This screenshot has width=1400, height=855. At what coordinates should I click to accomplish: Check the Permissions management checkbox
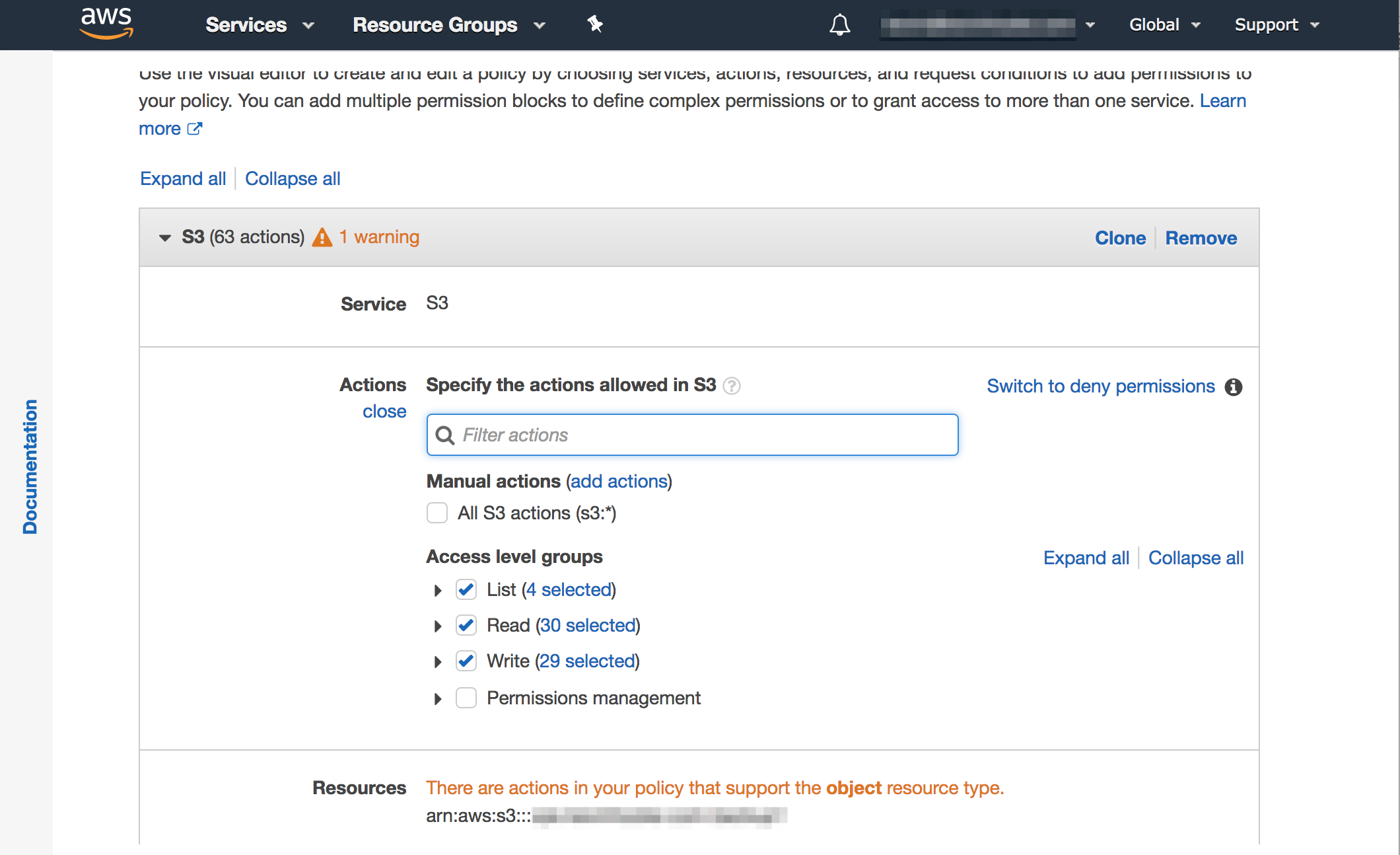(x=466, y=698)
